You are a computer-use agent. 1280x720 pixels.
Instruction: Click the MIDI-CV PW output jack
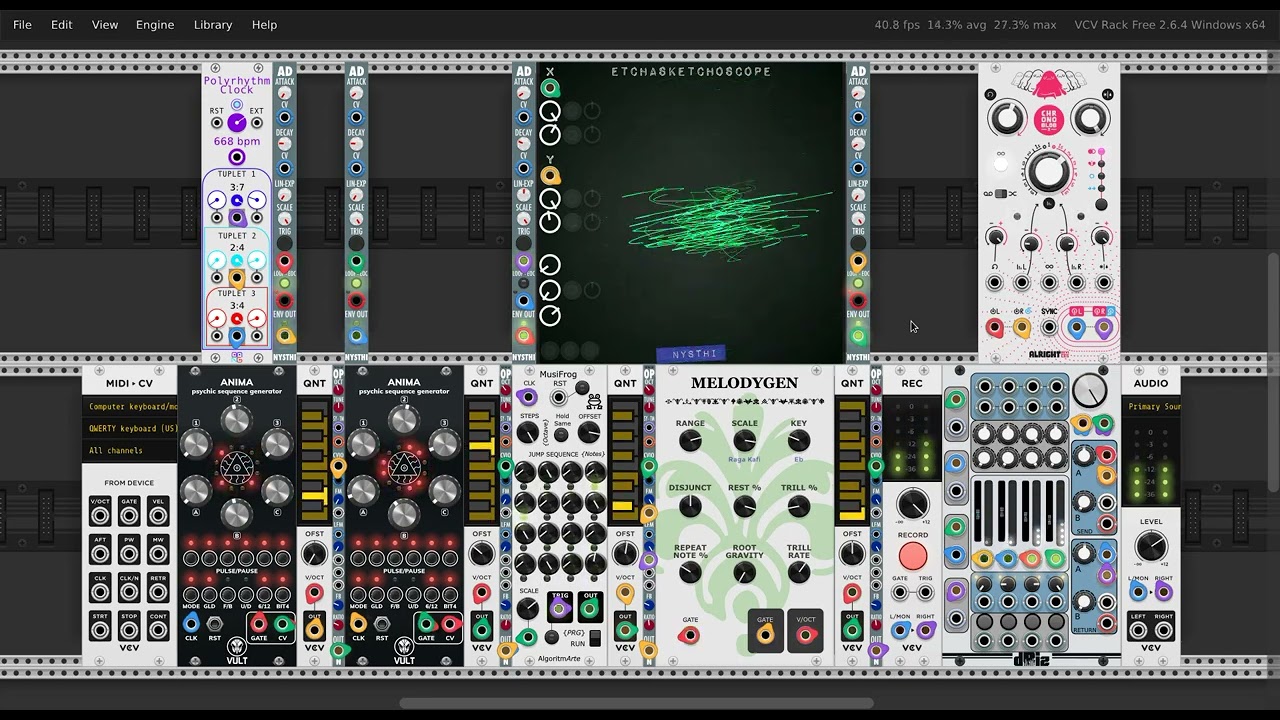click(x=129, y=555)
